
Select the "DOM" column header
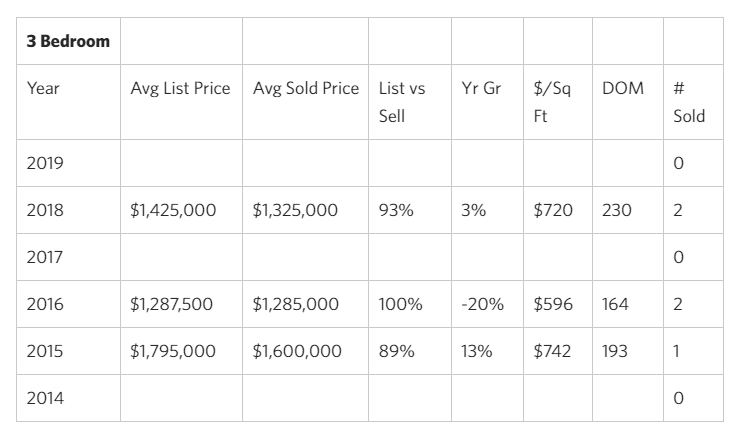tap(623, 89)
